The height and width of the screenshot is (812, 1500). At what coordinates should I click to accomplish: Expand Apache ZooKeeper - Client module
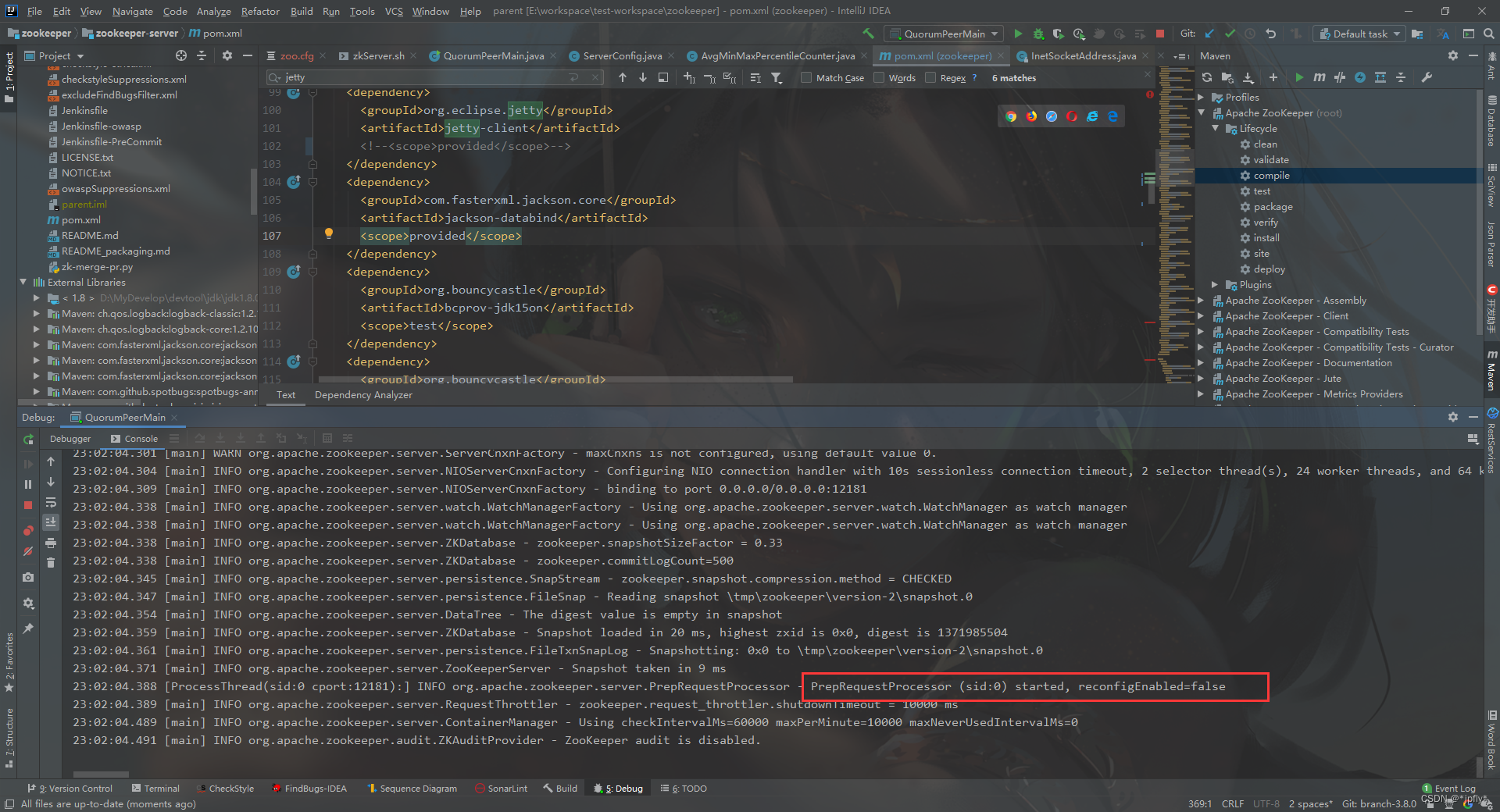[x=1202, y=316]
